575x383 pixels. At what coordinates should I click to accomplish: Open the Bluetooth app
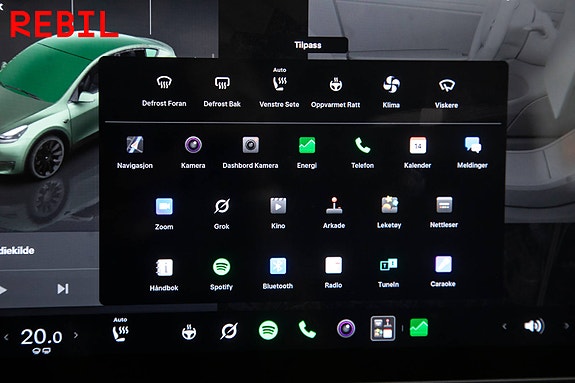tap(278, 273)
